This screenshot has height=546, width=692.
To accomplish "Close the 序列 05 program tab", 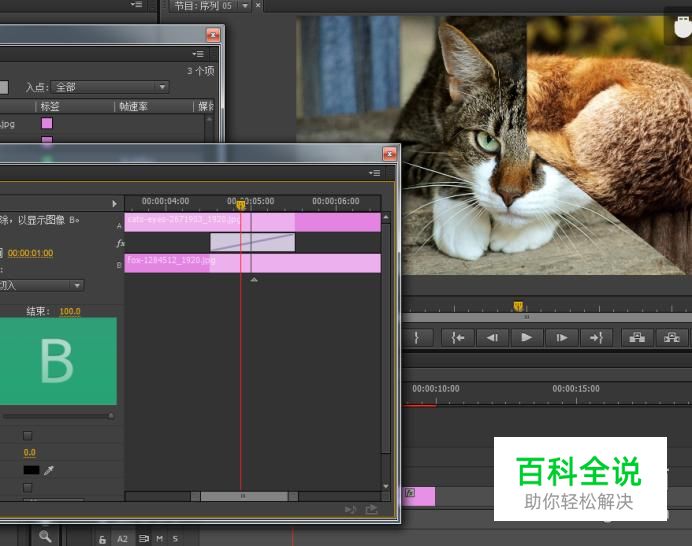I will point(258,5).
